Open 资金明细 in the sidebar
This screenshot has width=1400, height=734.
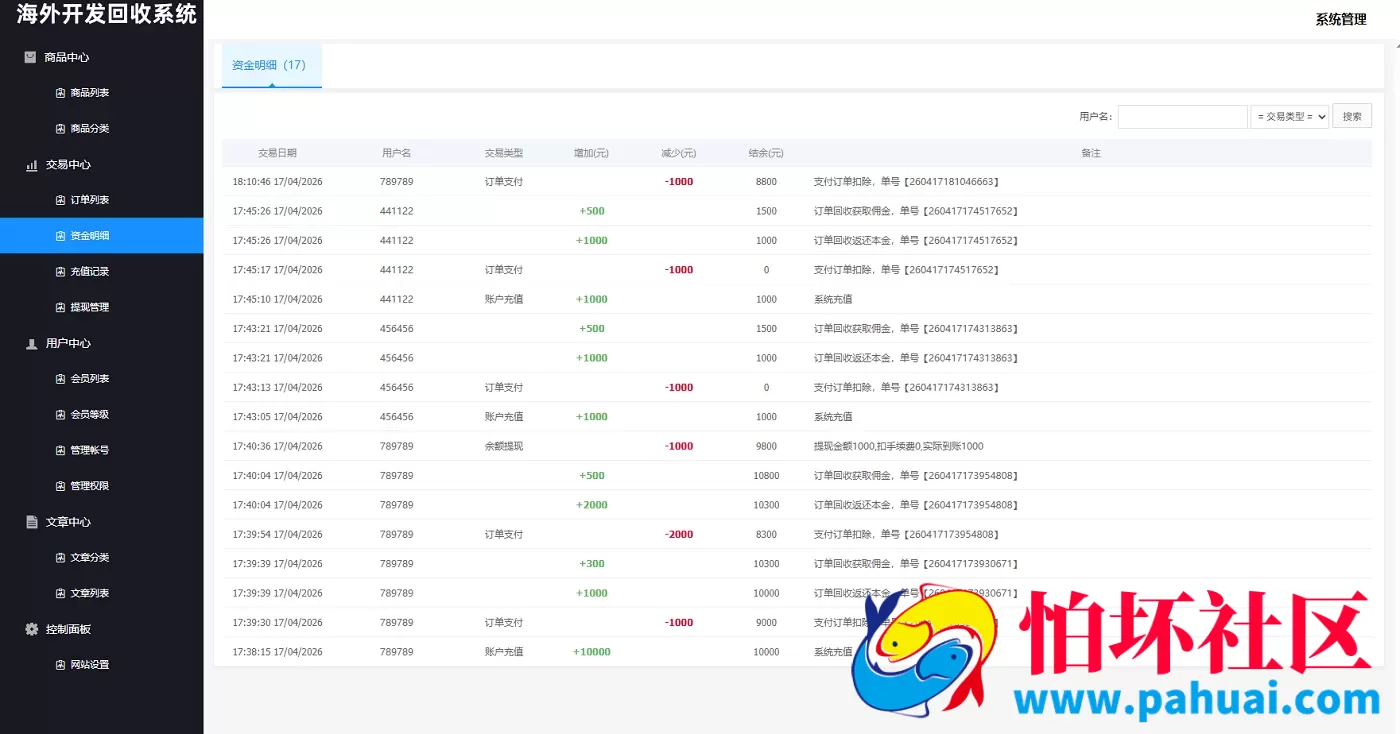101,236
